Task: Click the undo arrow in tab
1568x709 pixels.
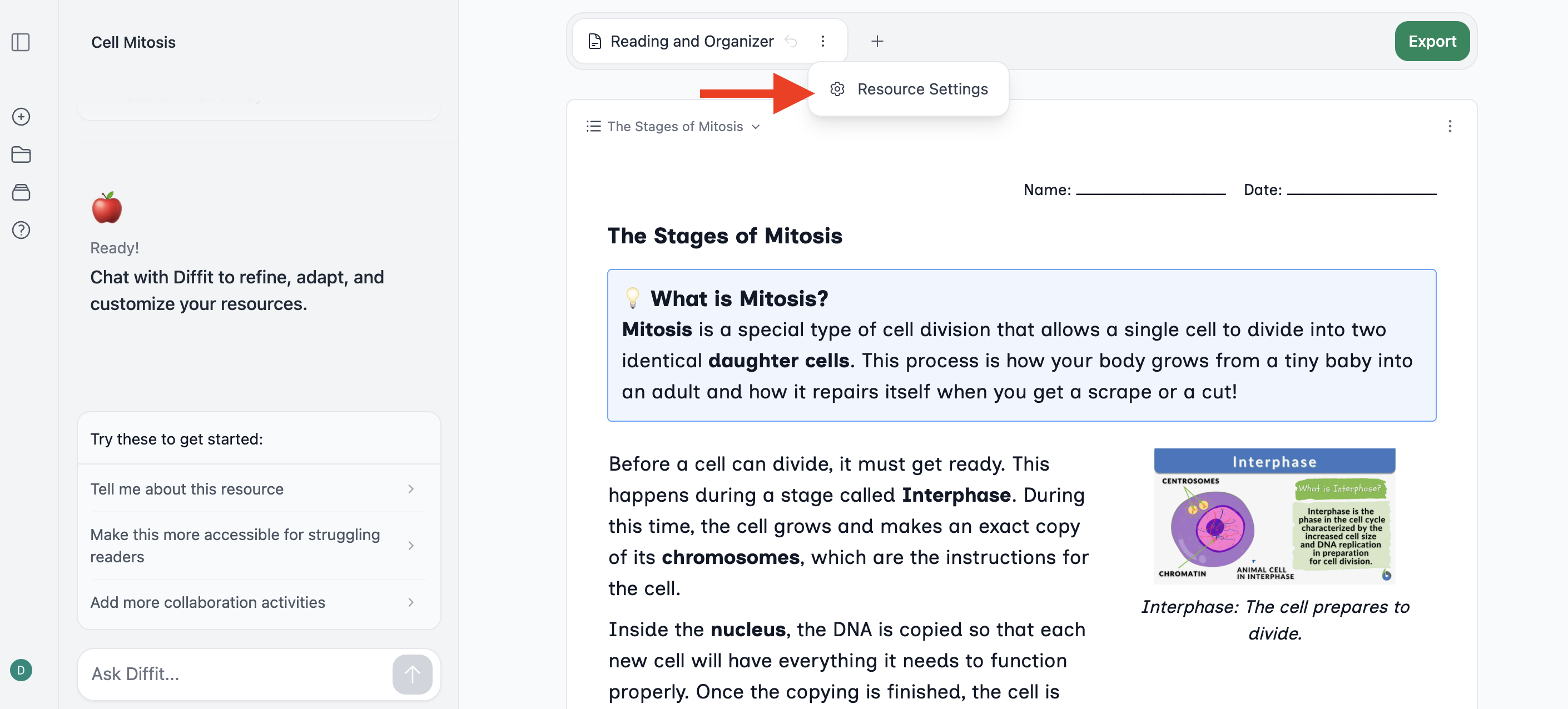Action: tap(791, 41)
